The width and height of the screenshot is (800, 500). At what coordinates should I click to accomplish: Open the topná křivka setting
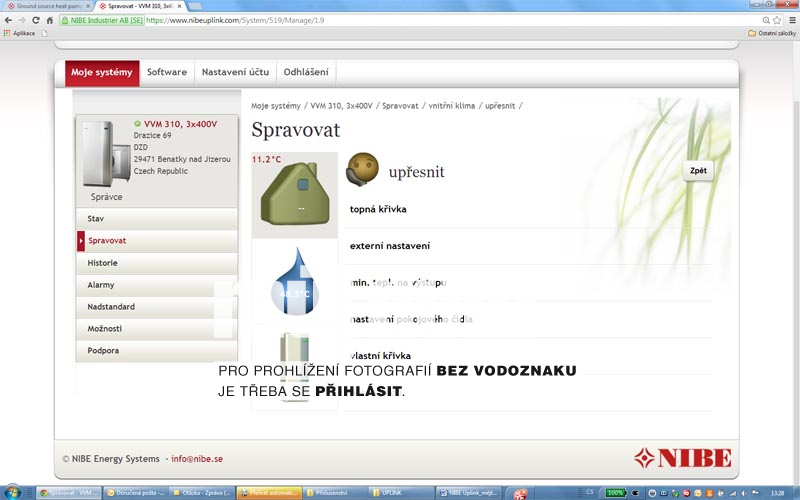coord(378,209)
